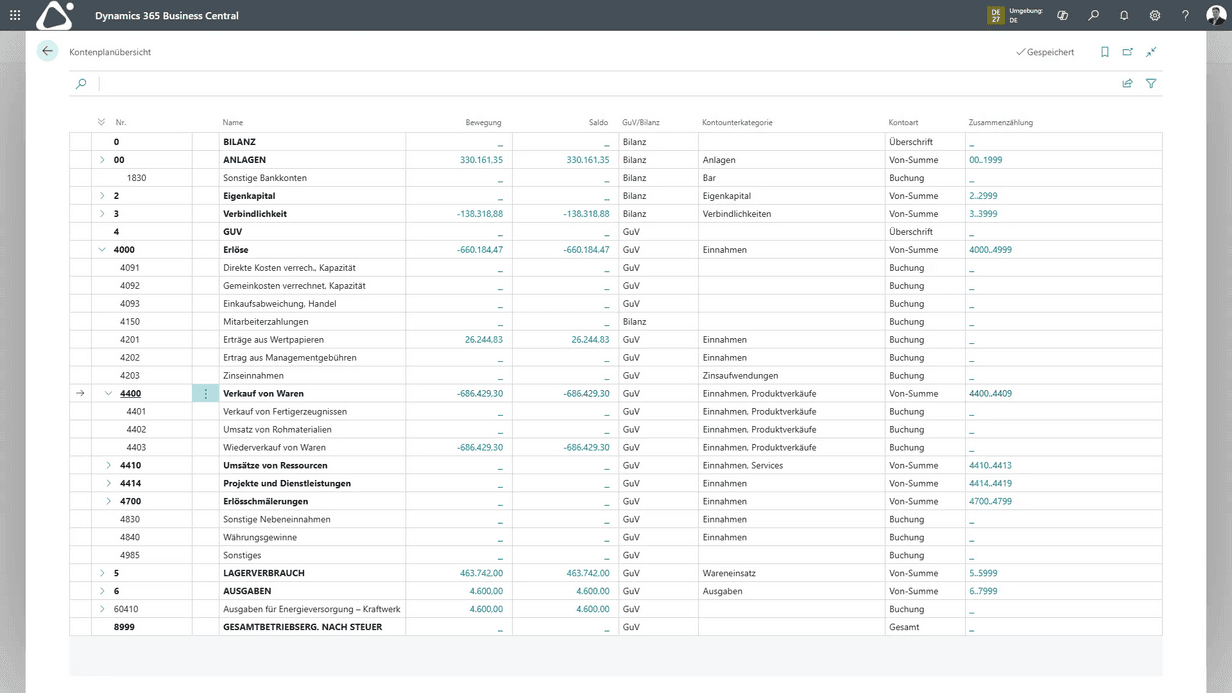This screenshot has height=693, width=1232.
Task: Open the 330.161,35 Bewegung amount for ANLAGEN
Action: click(481, 160)
